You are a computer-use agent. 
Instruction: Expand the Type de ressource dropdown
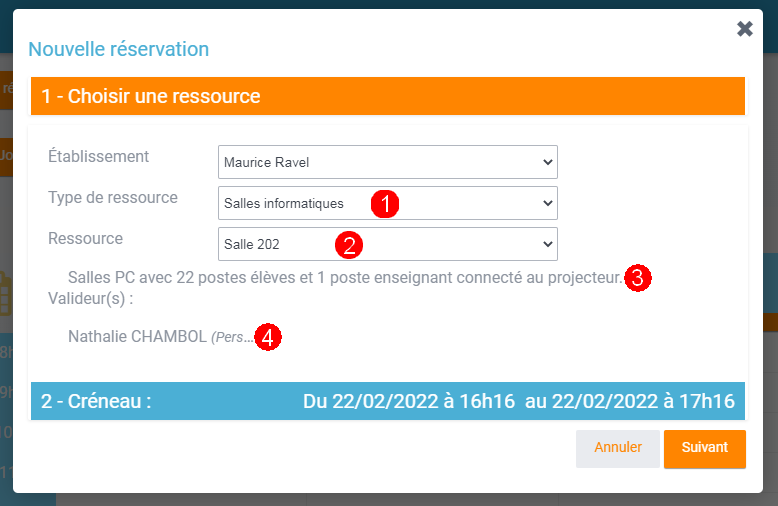[x=387, y=203]
